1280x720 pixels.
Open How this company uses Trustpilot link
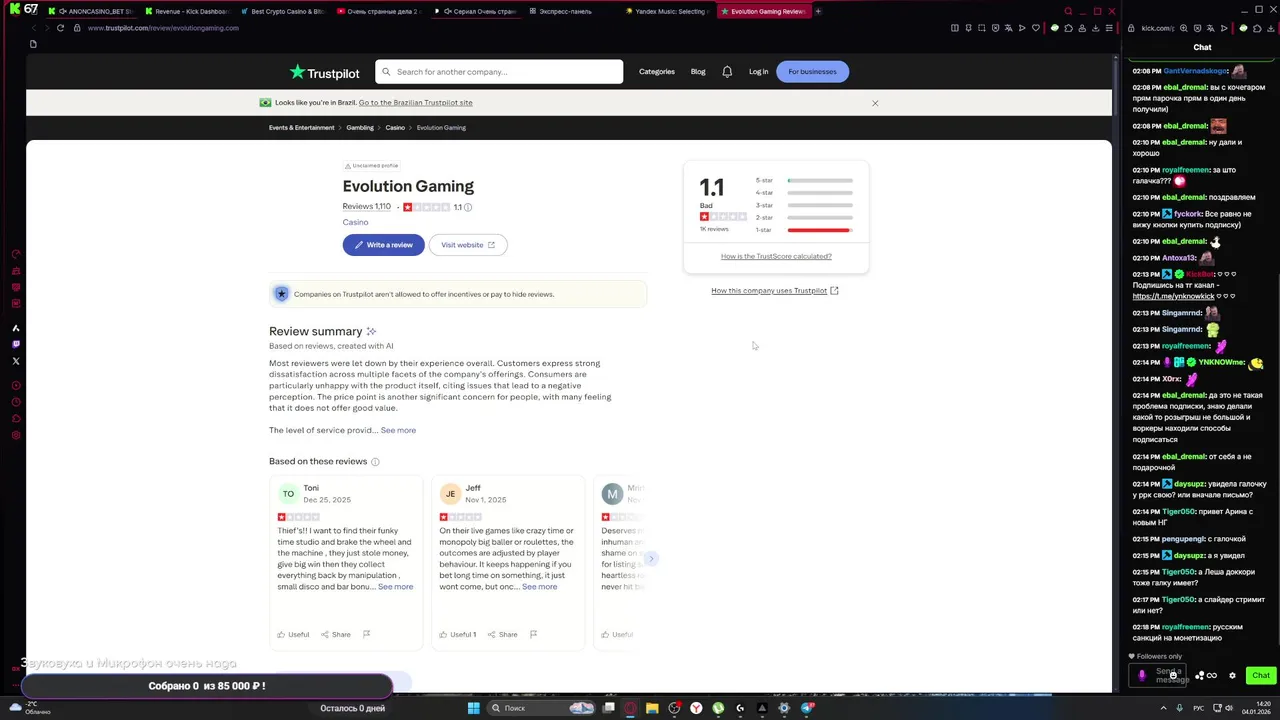pos(774,291)
